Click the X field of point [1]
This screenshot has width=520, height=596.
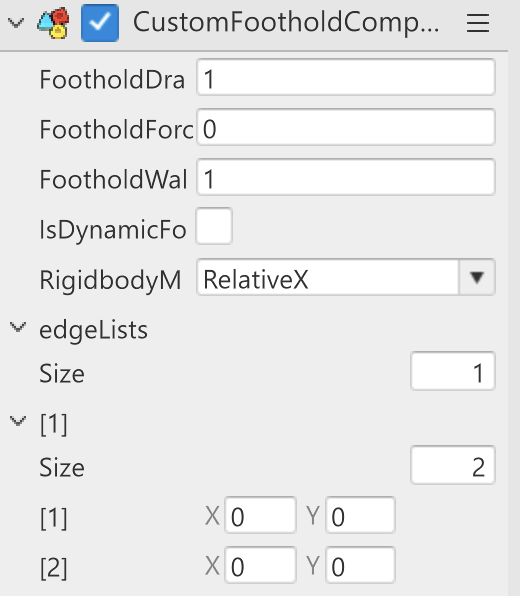[260, 515]
